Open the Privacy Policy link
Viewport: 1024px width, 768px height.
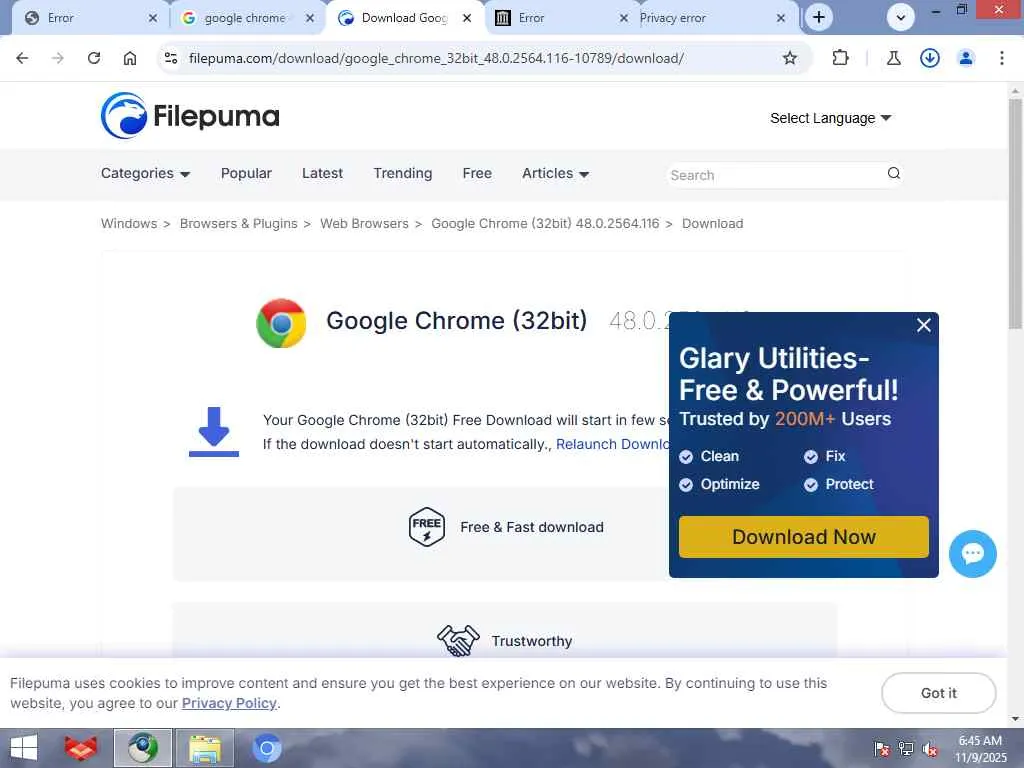(229, 703)
